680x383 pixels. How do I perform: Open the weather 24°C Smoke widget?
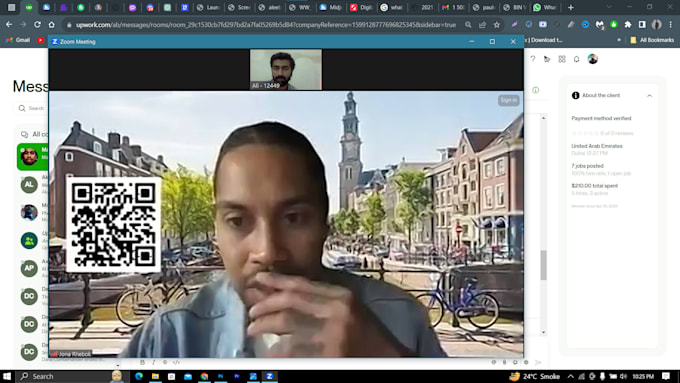(x=535, y=376)
